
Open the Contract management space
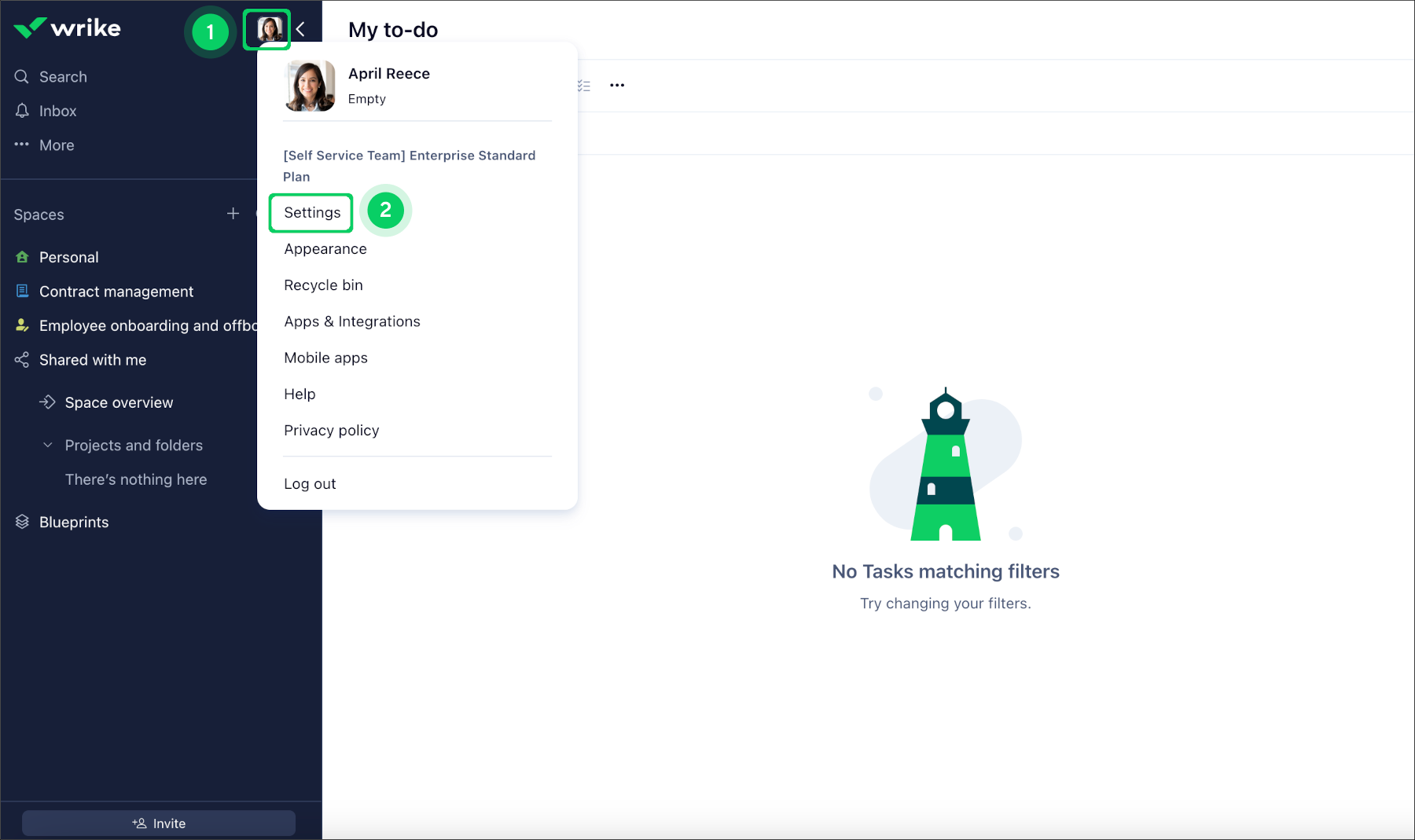(116, 292)
